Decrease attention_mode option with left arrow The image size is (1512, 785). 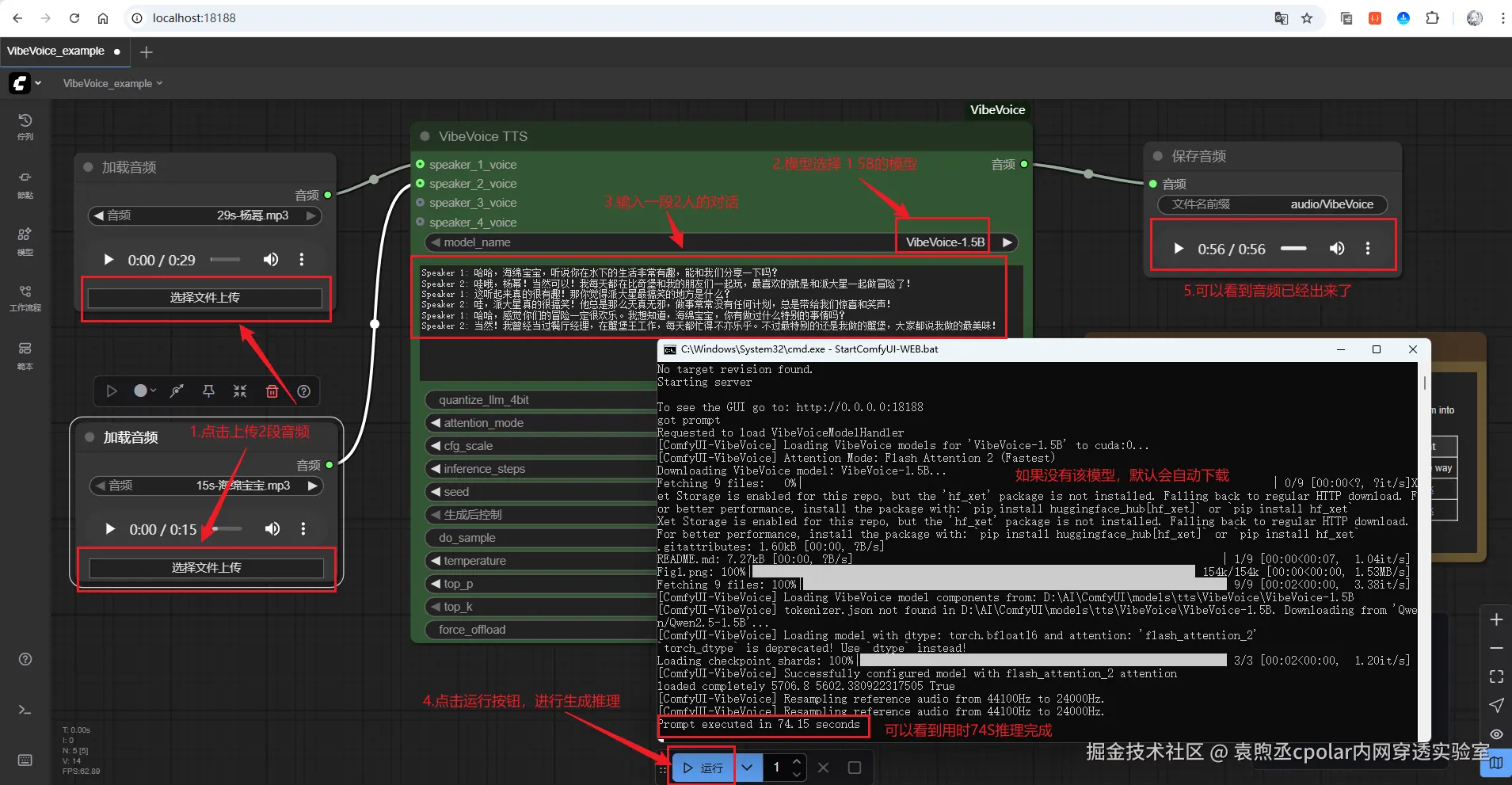click(x=436, y=423)
